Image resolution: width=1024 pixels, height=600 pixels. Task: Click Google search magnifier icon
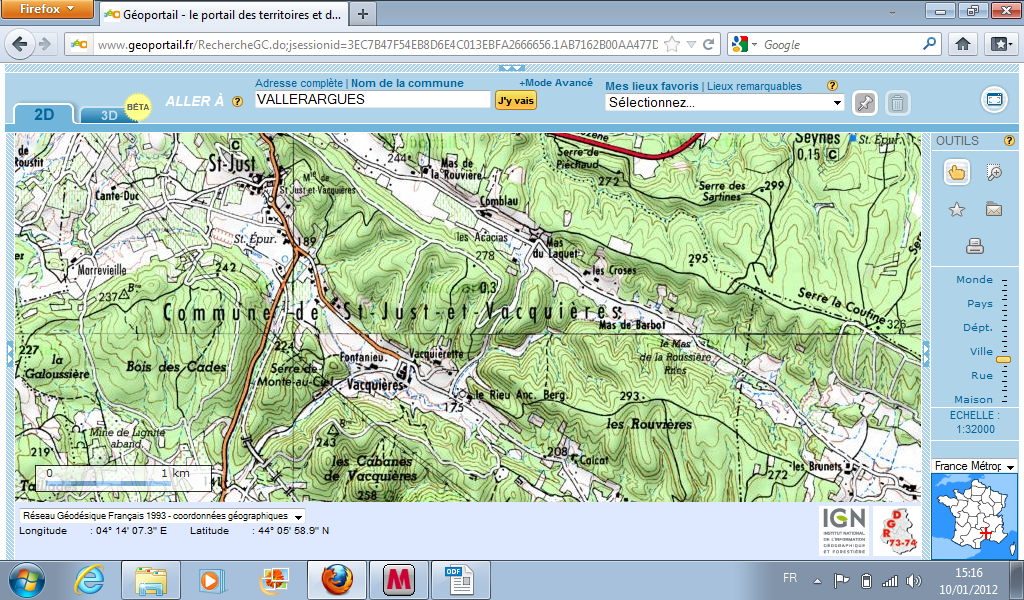pos(929,44)
